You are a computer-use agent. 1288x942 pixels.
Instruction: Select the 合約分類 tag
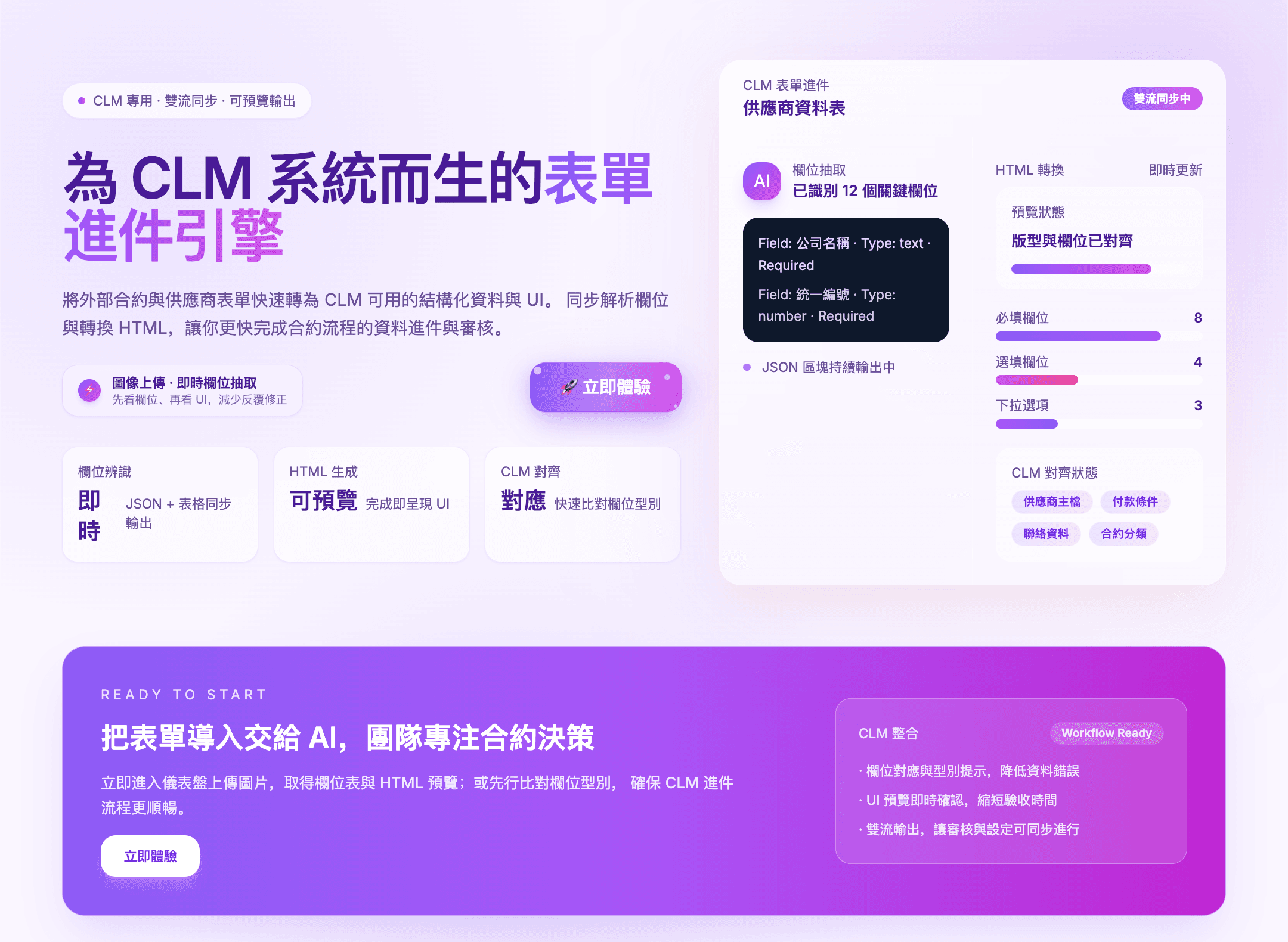(x=1123, y=534)
